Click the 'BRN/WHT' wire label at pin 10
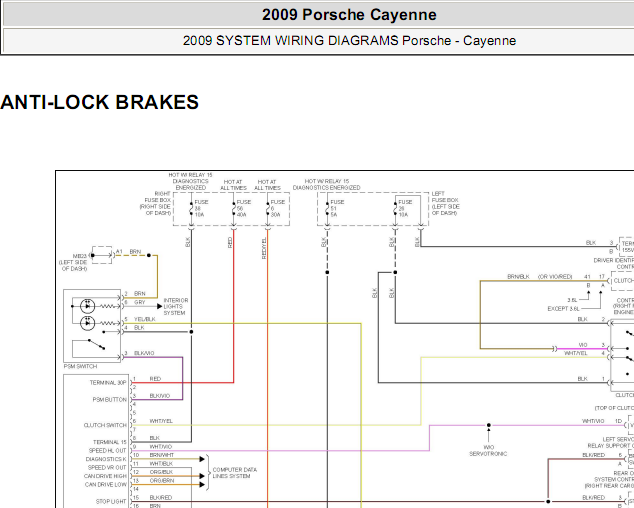The width and height of the screenshot is (634, 508). tap(161, 455)
